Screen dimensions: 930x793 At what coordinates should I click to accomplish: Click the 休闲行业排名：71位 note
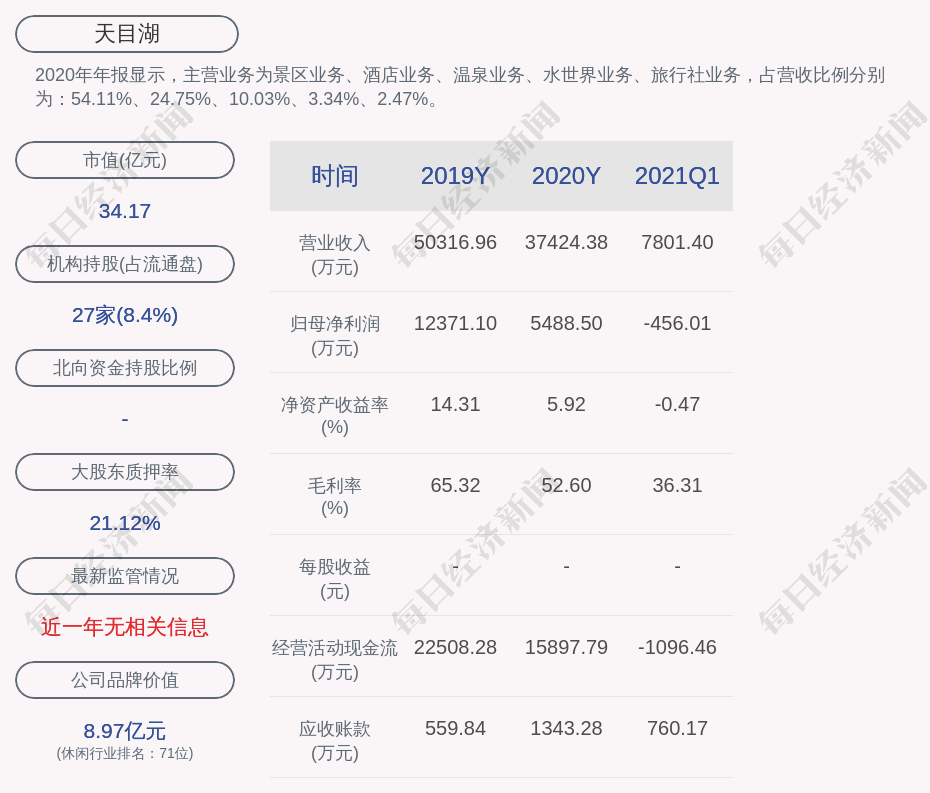tap(125, 753)
